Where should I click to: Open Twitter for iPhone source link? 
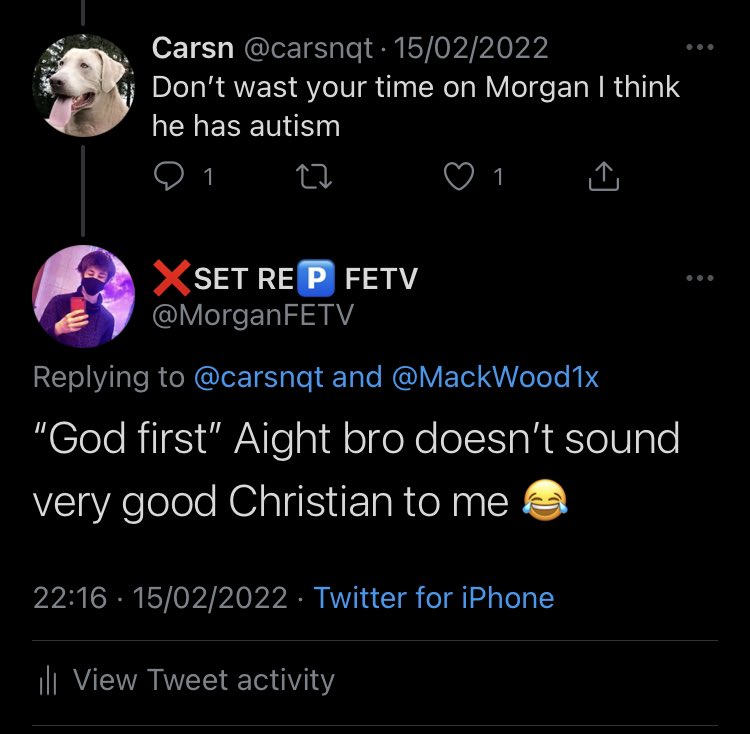pos(433,598)
